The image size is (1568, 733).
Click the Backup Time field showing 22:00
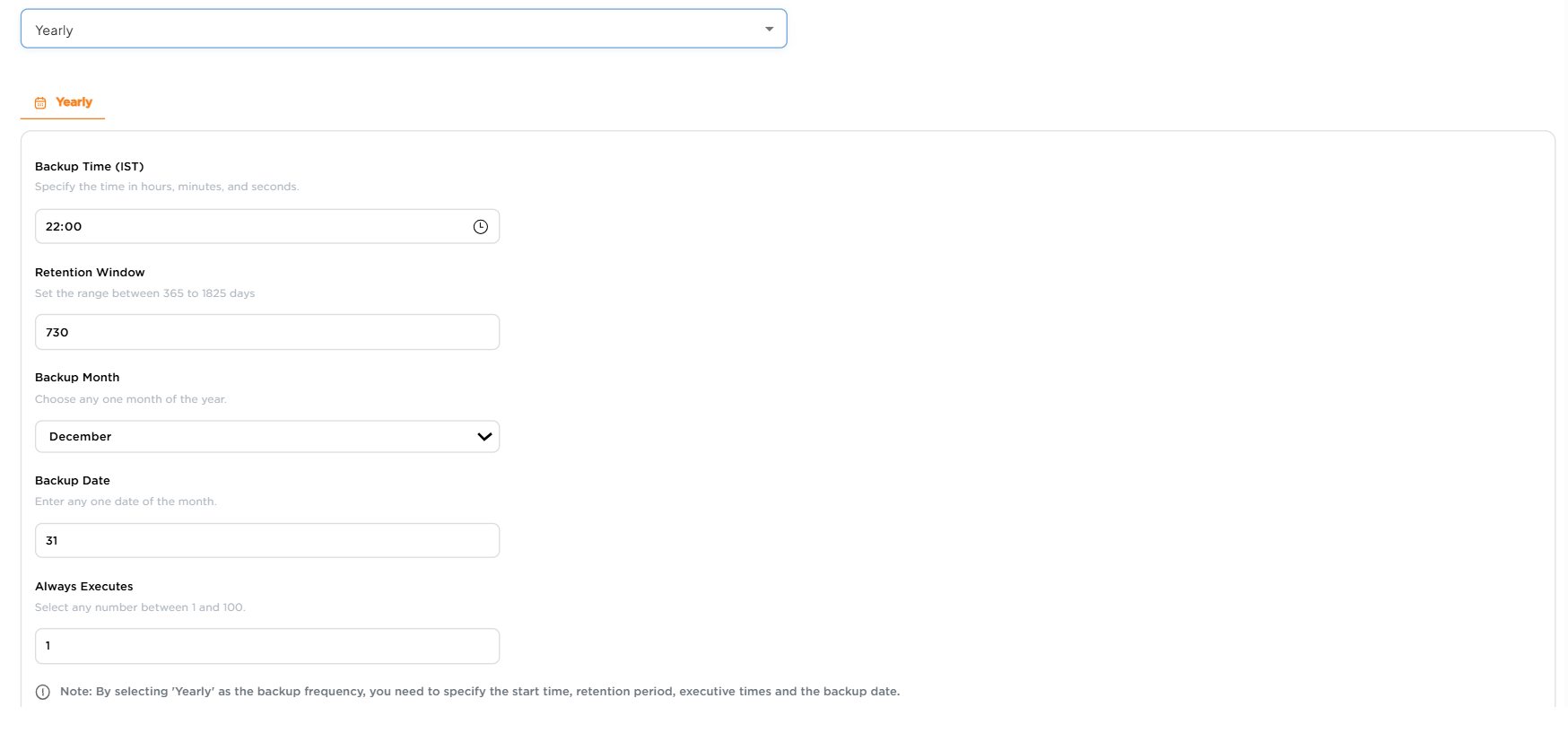[x=267, y=226]
